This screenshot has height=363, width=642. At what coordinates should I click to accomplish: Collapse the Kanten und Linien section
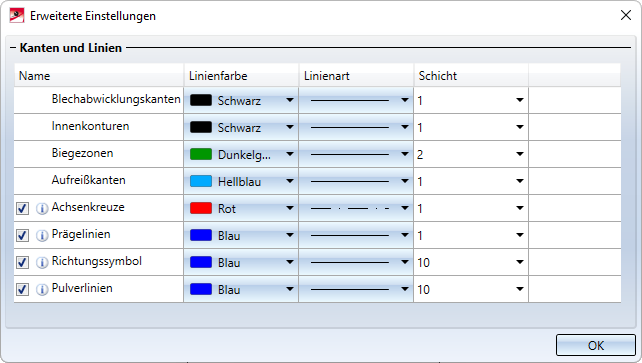click(x=13, y=48)
